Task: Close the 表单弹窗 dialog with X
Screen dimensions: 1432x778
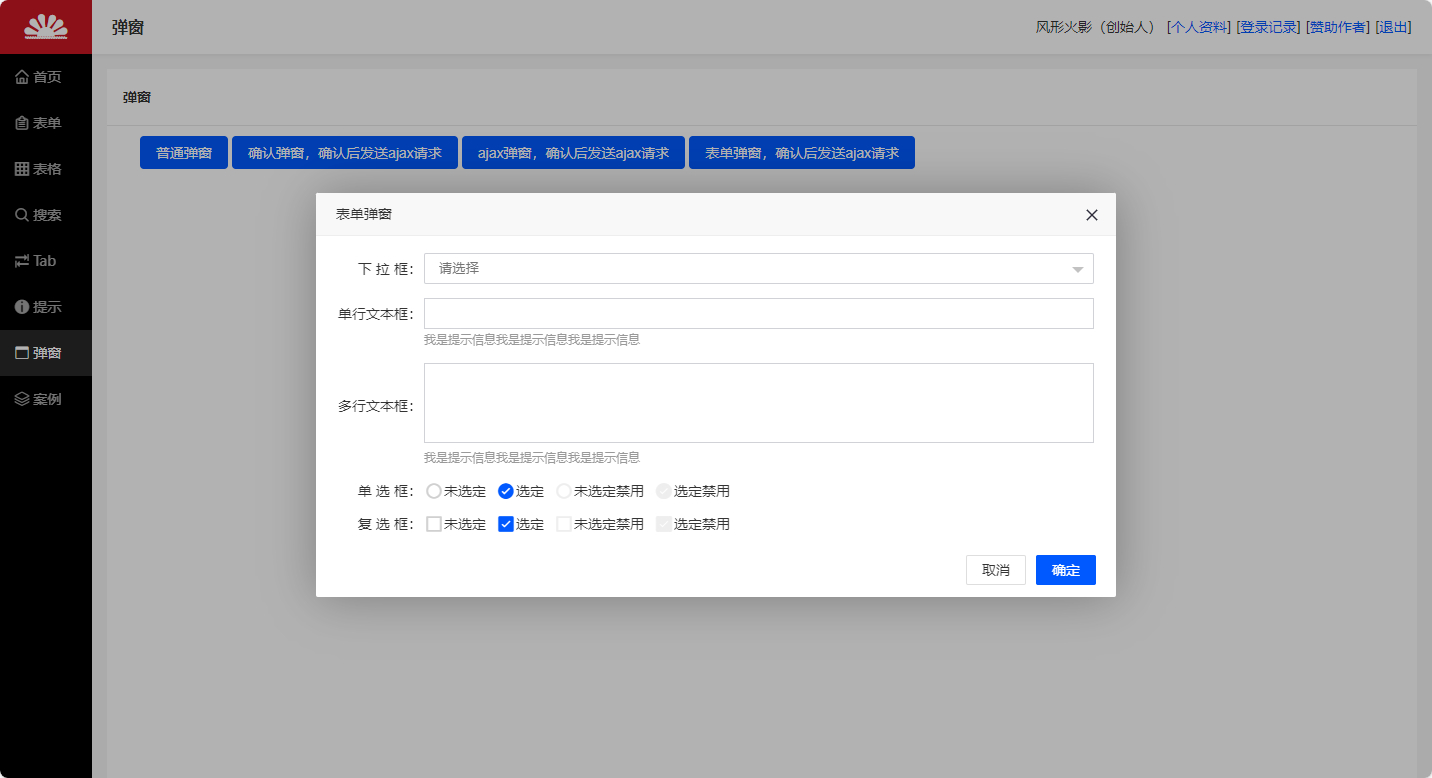Action: 1092,215
